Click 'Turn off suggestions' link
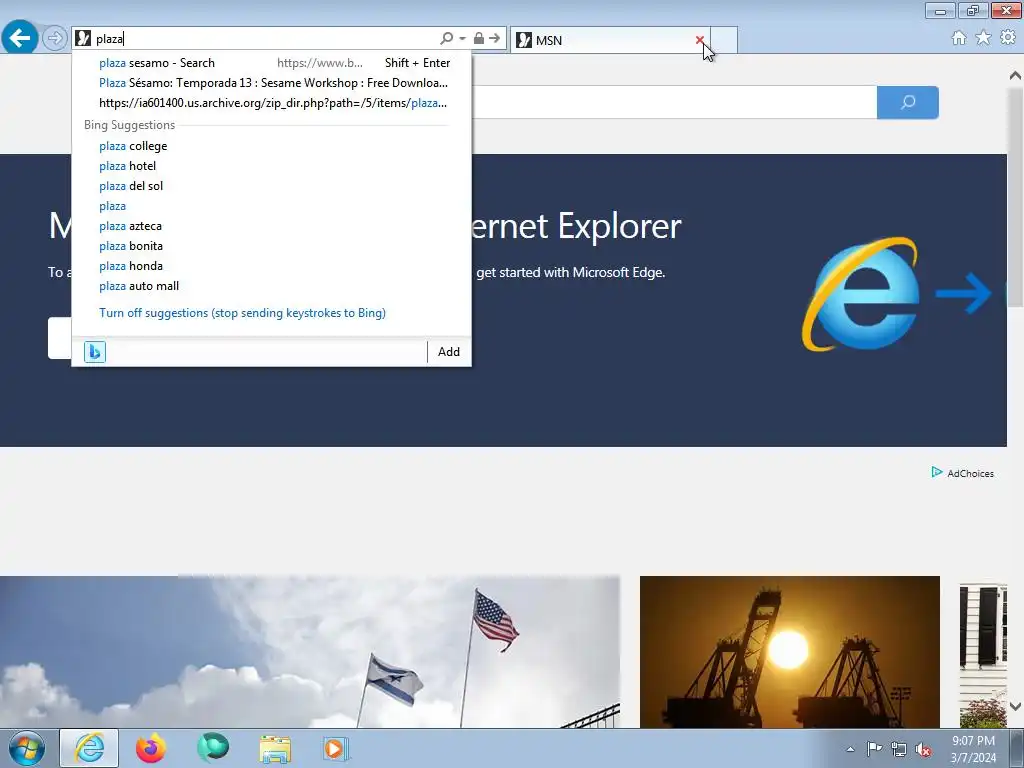 pyautogui.click(x=242, y=313)
